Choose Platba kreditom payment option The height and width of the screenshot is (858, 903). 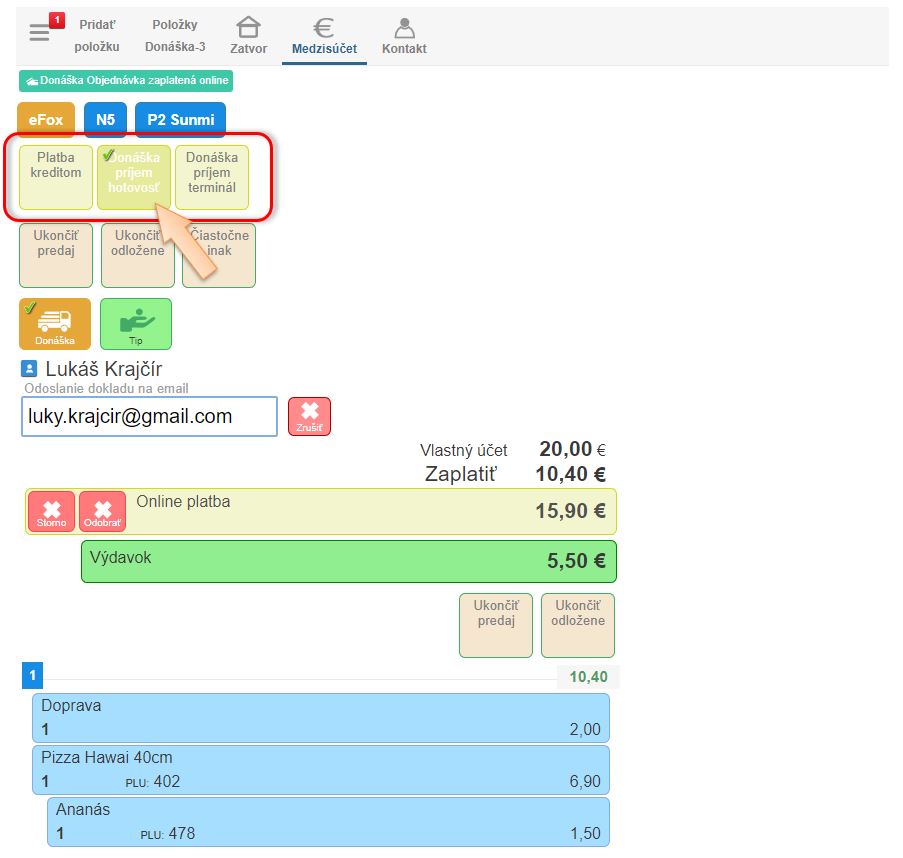pos(56,177)
